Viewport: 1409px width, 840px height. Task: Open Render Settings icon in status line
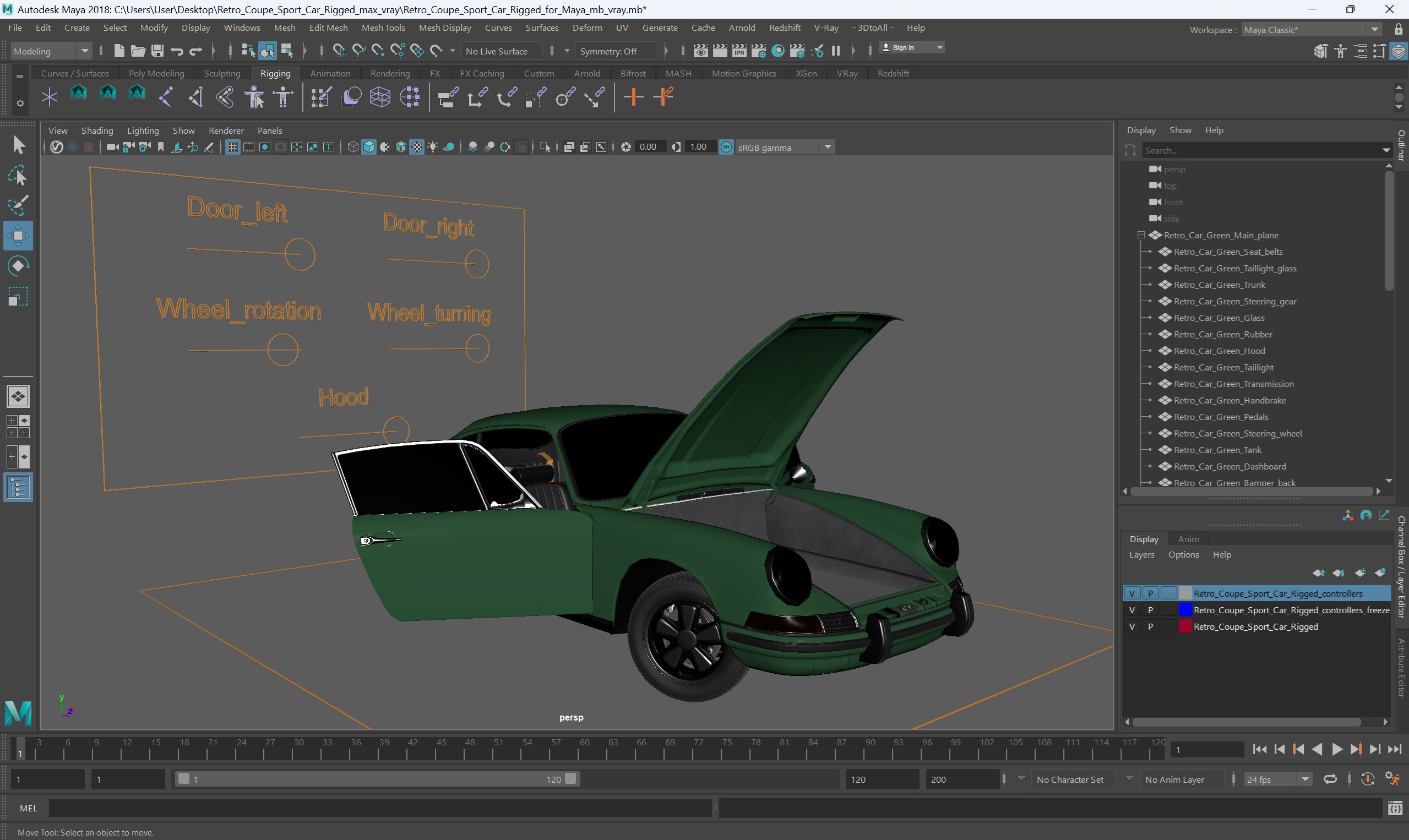point(759,51)
